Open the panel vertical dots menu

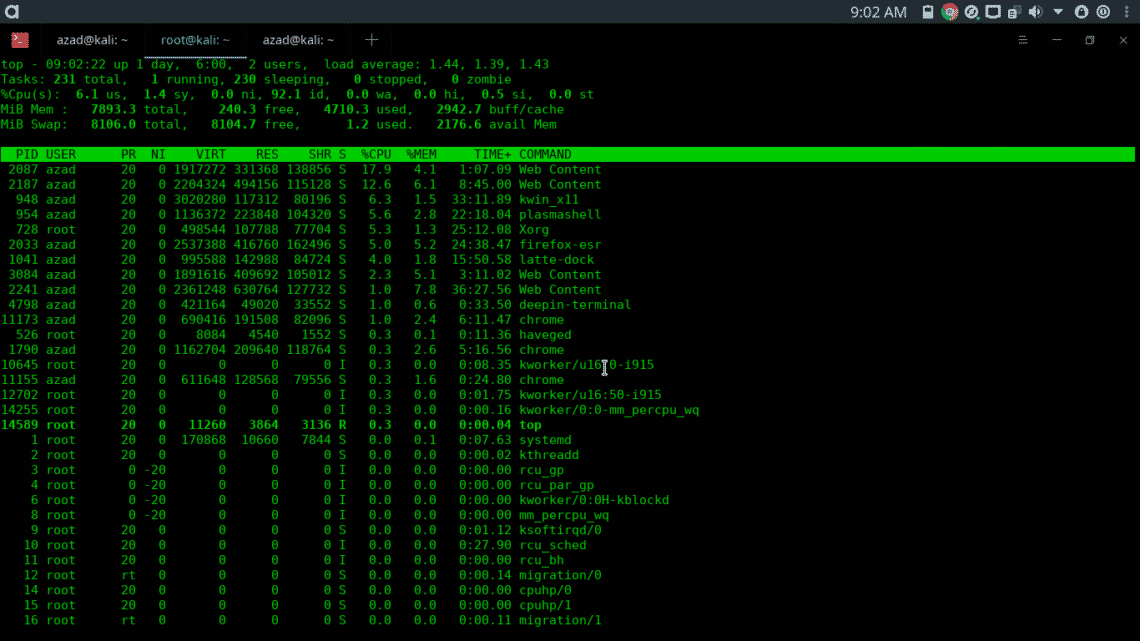point(1126,12)
